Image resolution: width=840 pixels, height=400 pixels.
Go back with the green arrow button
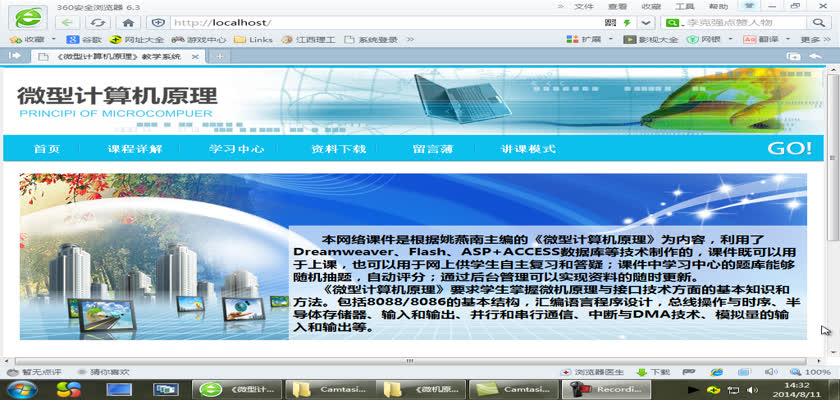[67, 22]
